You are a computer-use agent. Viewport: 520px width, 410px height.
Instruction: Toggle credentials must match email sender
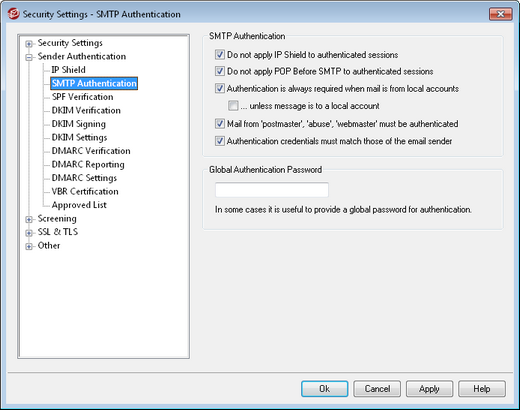pyautogui.click(x=220, y=141)
